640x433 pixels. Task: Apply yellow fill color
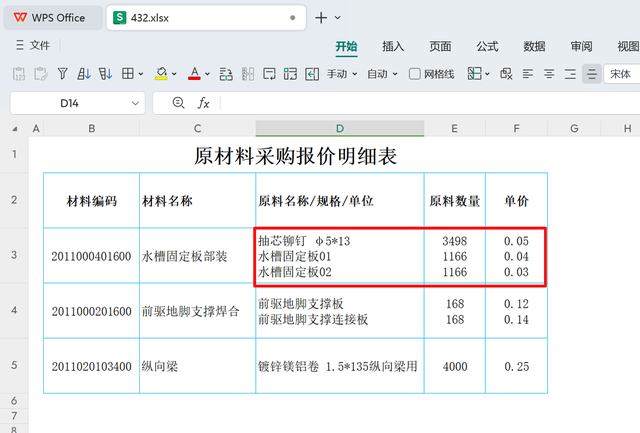(x=161, y=74)
